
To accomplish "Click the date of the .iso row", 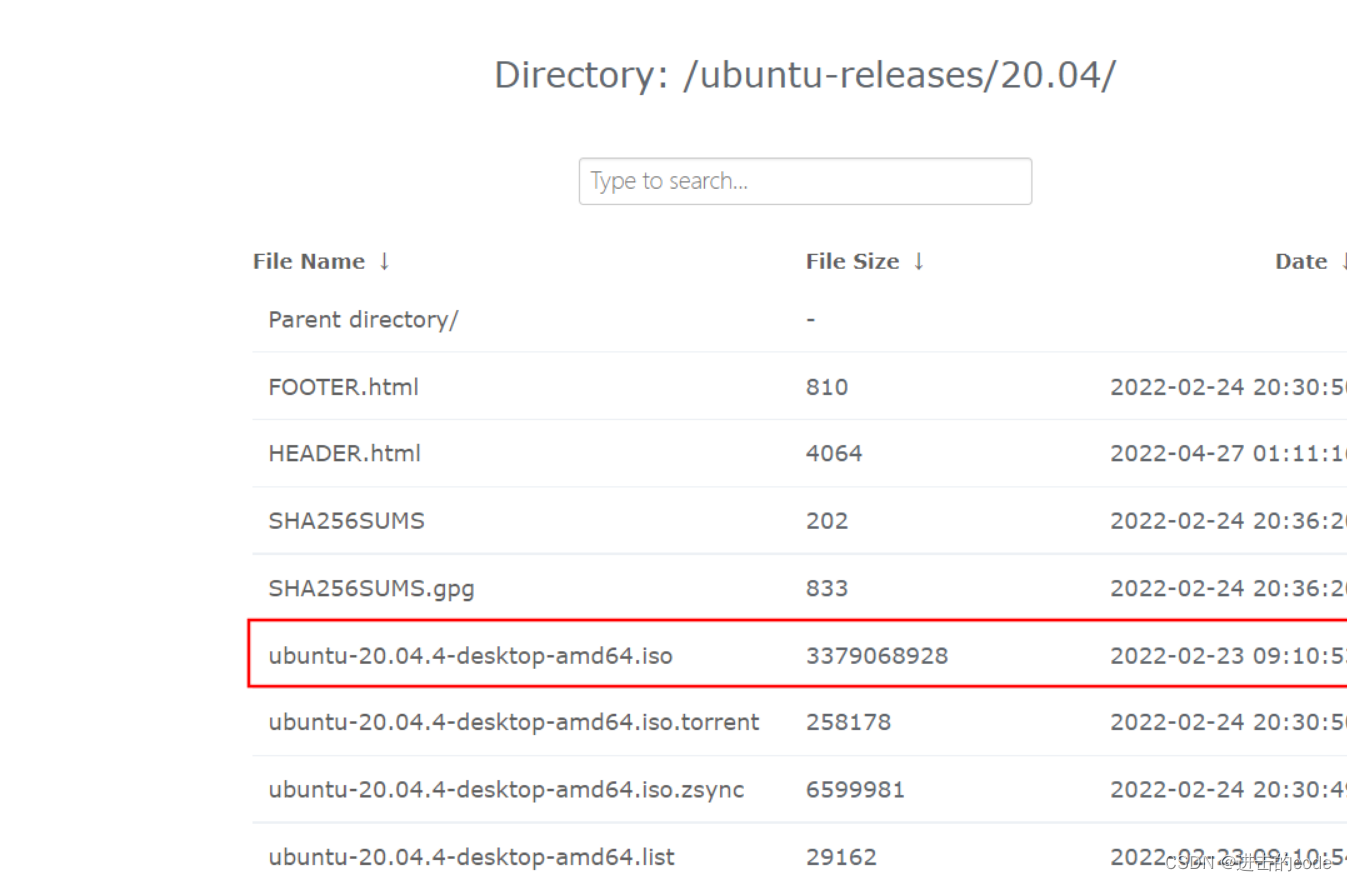I will (x=1228, y=656).
